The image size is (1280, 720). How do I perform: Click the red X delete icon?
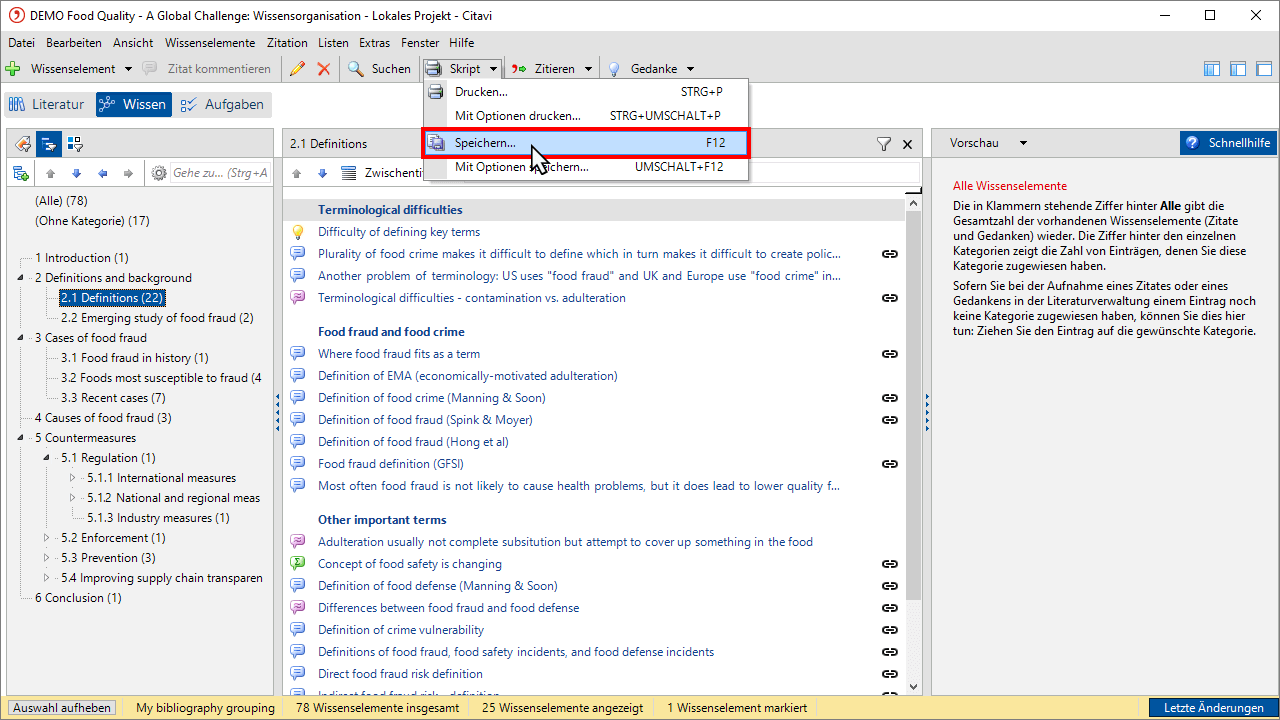[324, 69]
